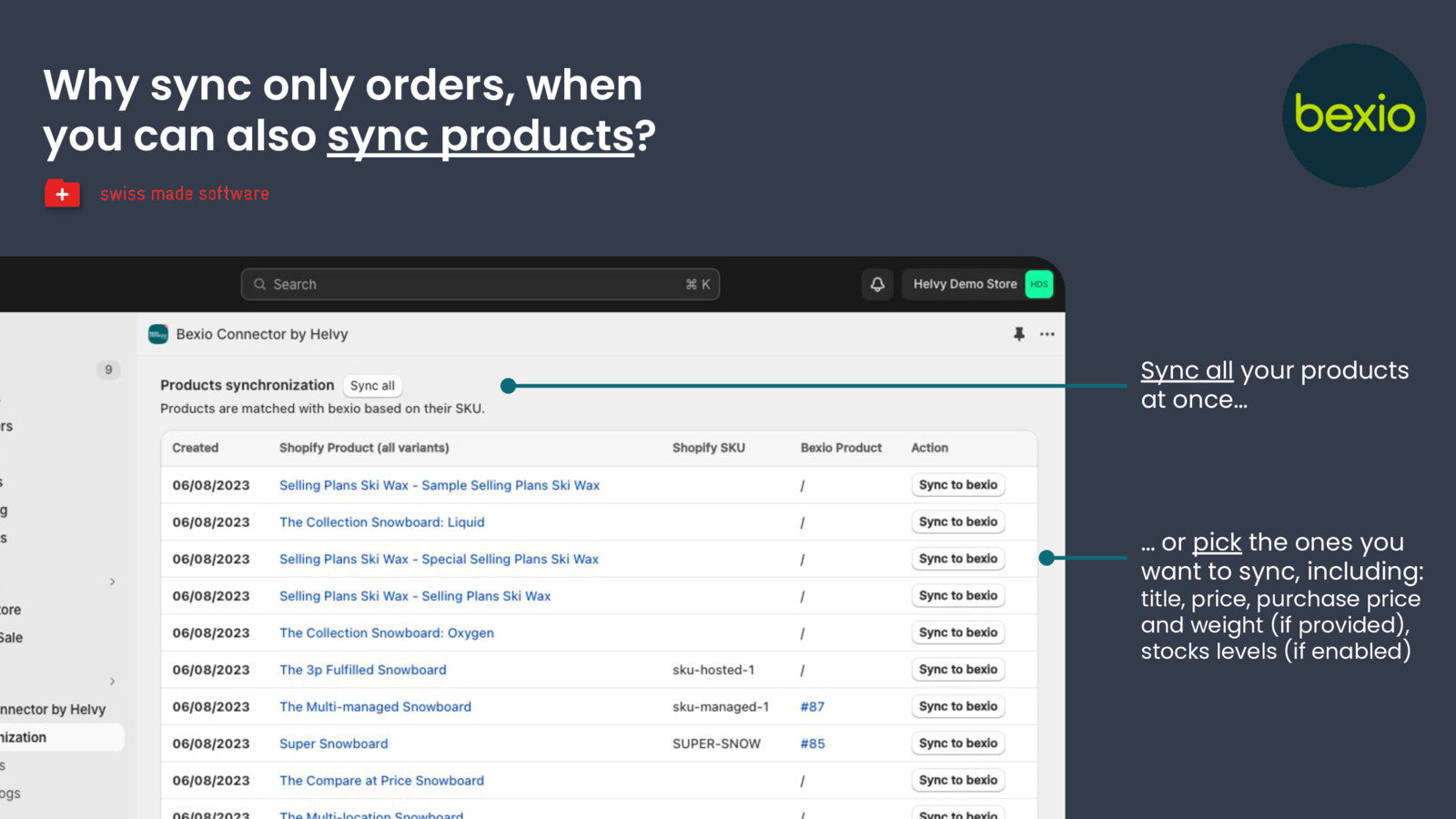Sync Super Snowboard to bexio
This screenshot has height=819, width=1456.
958,743
